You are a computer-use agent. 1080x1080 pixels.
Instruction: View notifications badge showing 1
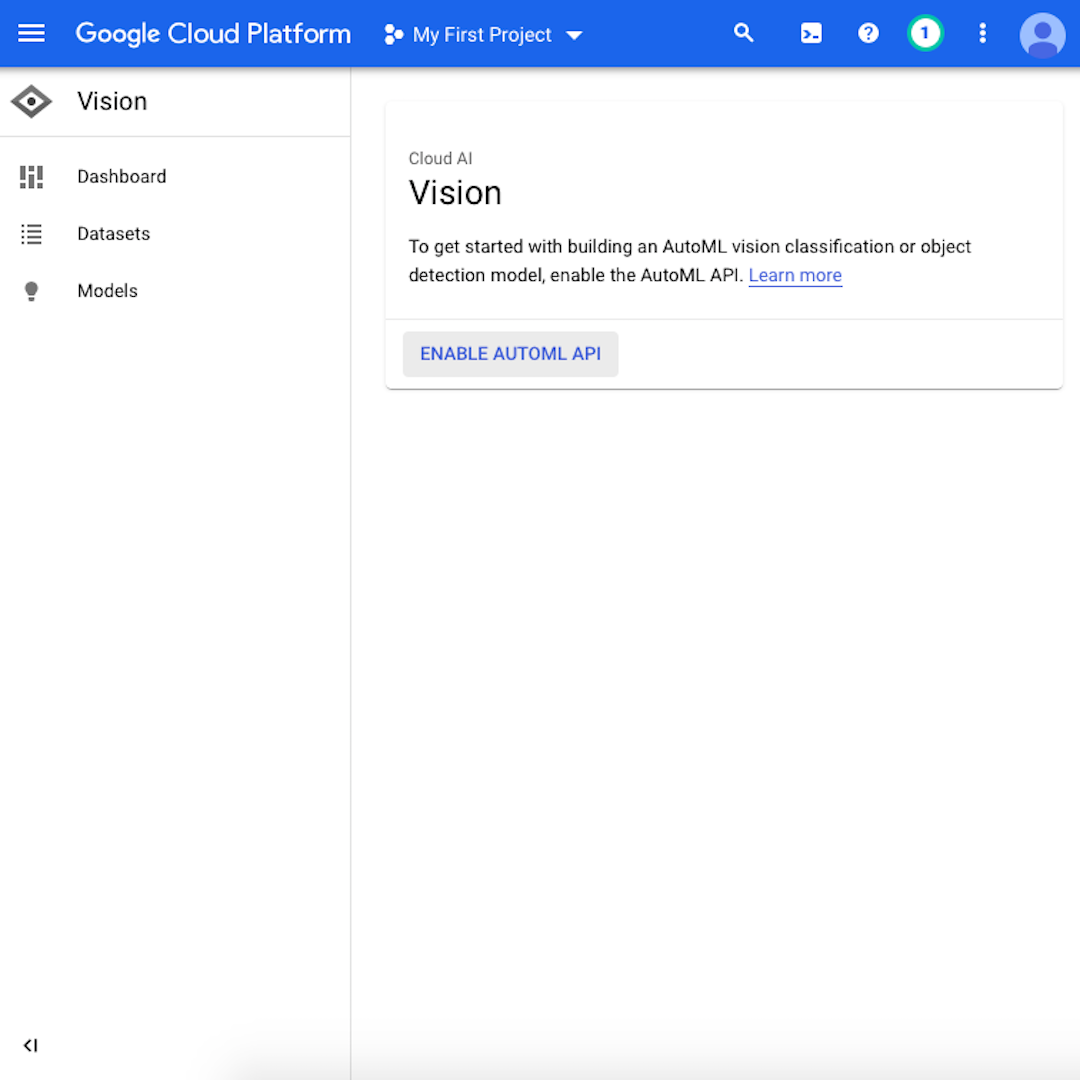(x=925, y=33)
